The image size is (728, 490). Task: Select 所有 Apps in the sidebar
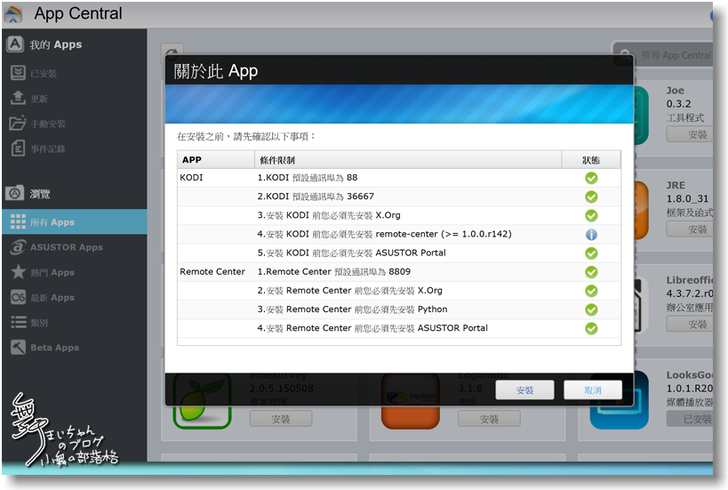[50, 222]
